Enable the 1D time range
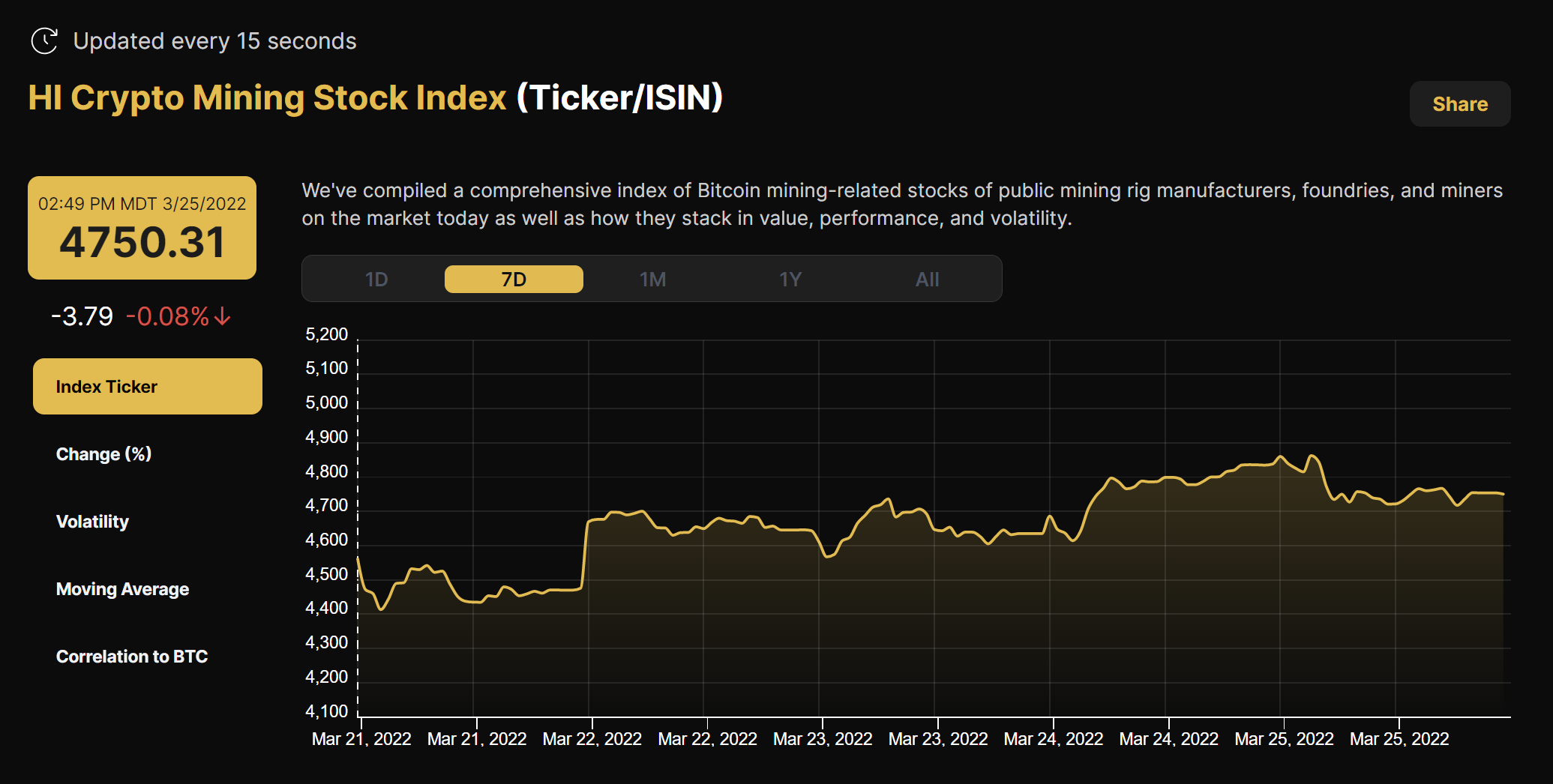The image size is (1553, 784). click(376, 278)
